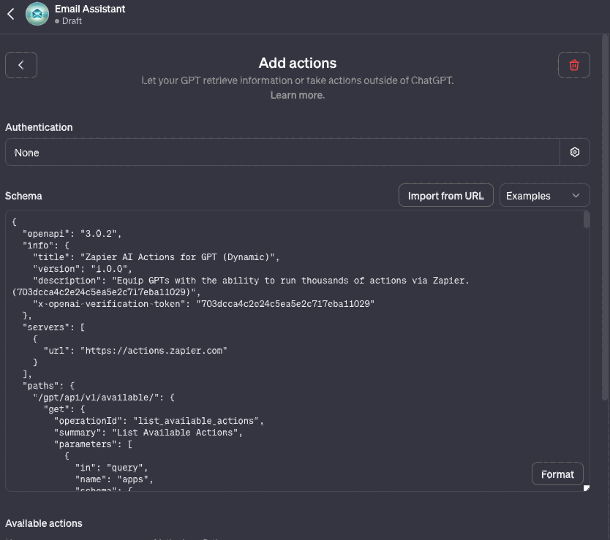Image resolution: width=610 pixels, height=540 pixels.
Task: Click back button beside Add actions
Action: pyautogui.click(x=21, y=65)
